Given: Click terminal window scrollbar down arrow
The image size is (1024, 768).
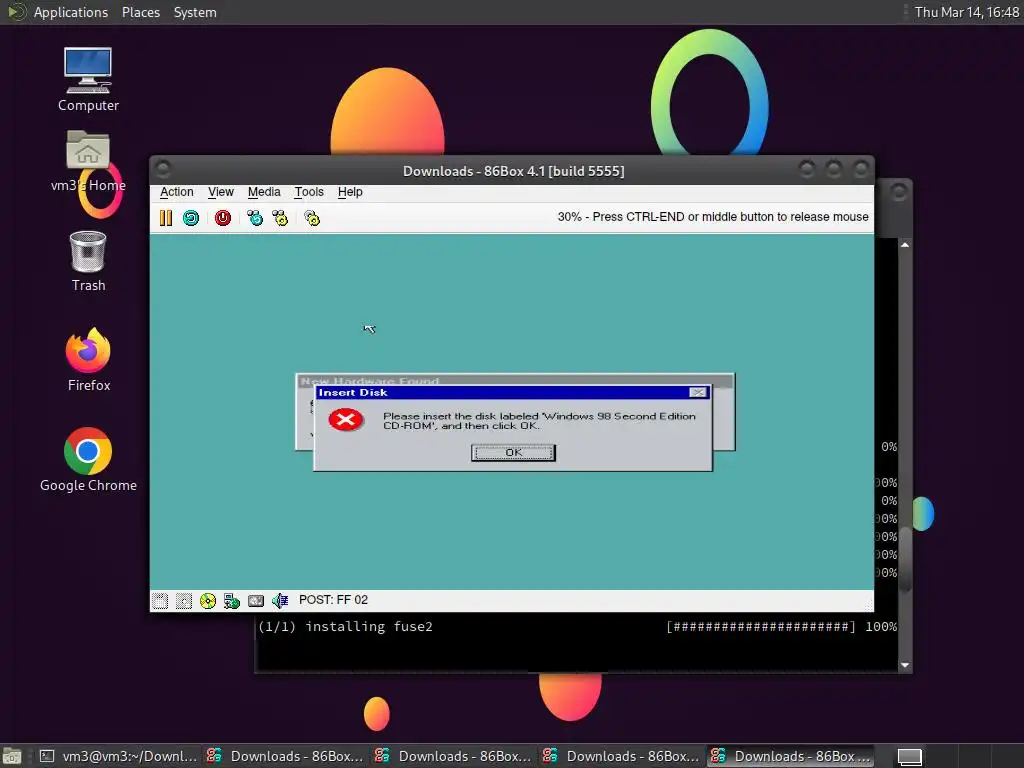Looking at the screenshot, I should click(904, 665).
